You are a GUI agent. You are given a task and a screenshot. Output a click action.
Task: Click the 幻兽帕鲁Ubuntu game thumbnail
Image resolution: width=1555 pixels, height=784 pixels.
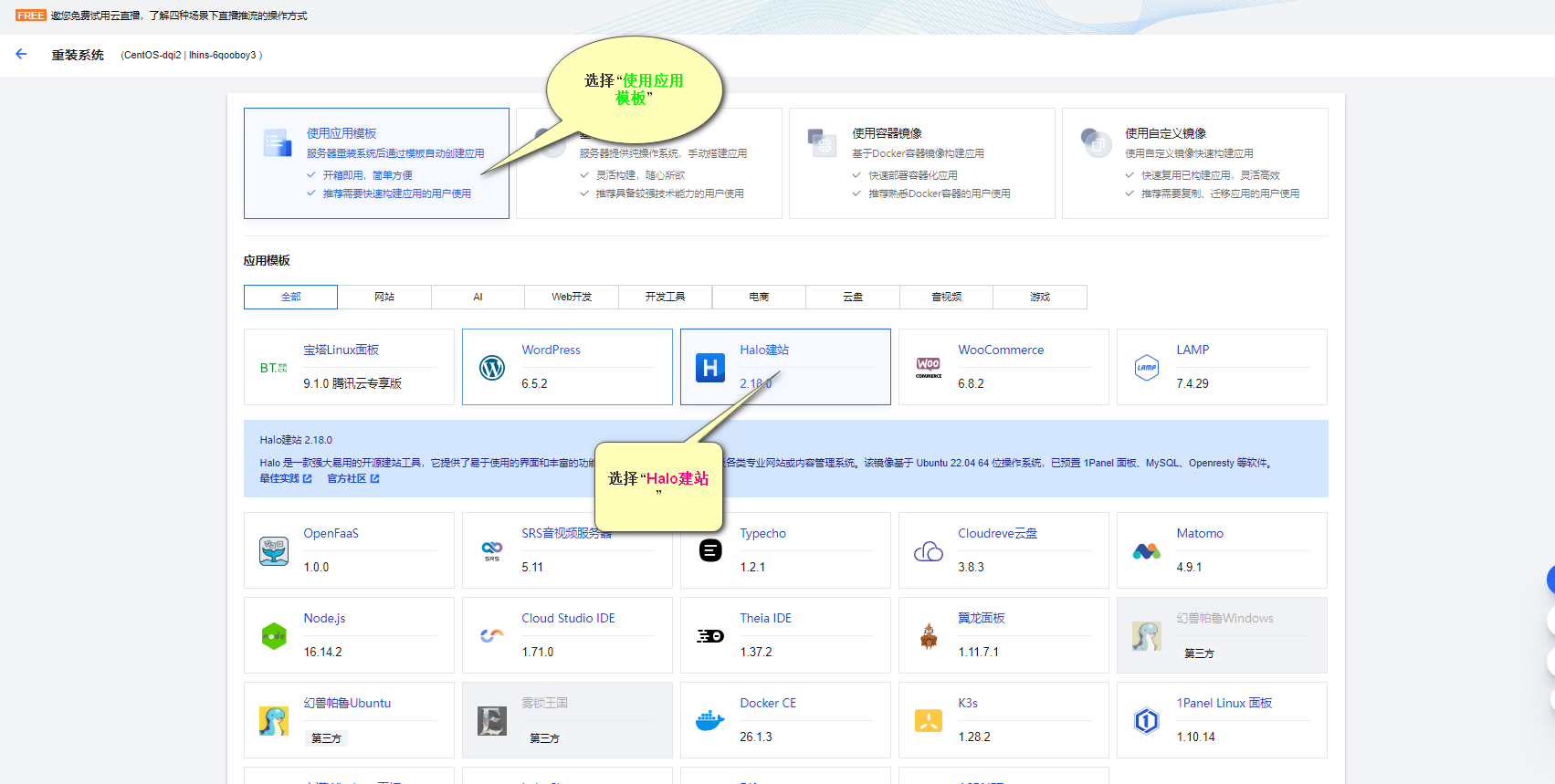click(x=274, y=721)
